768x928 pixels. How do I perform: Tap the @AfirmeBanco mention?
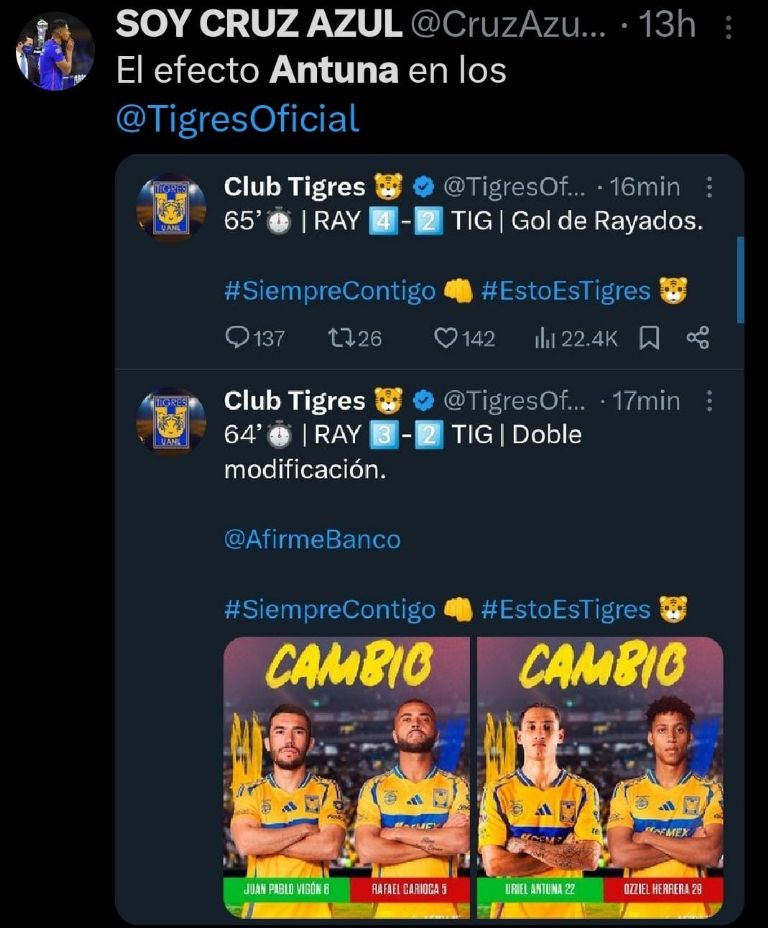click(x=312, y=539)
